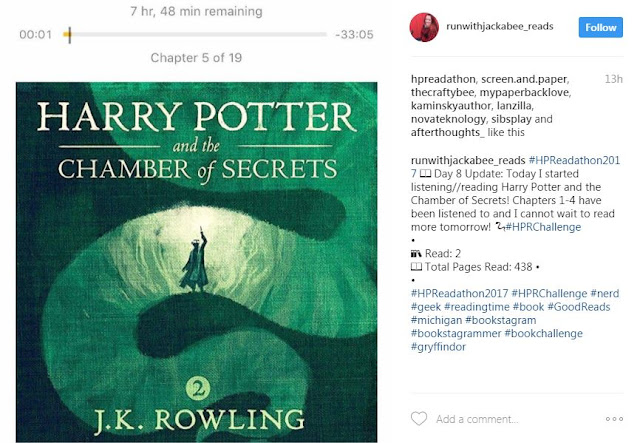Click the audiobook progress slider handle
Viewport: 640px width, 443px height.
[69, 35]
